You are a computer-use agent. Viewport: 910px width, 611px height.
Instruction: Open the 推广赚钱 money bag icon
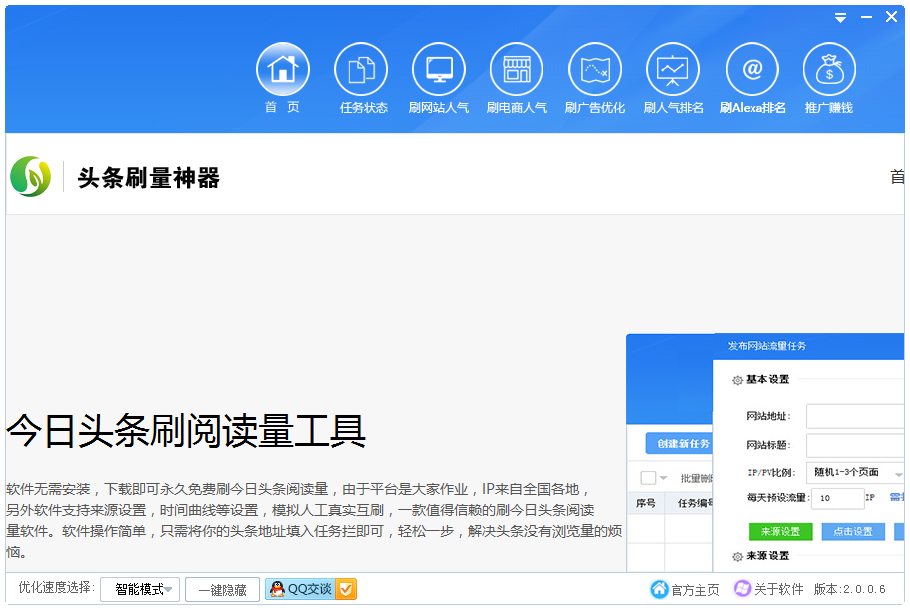pyautogui.click(x=829, y=69)
